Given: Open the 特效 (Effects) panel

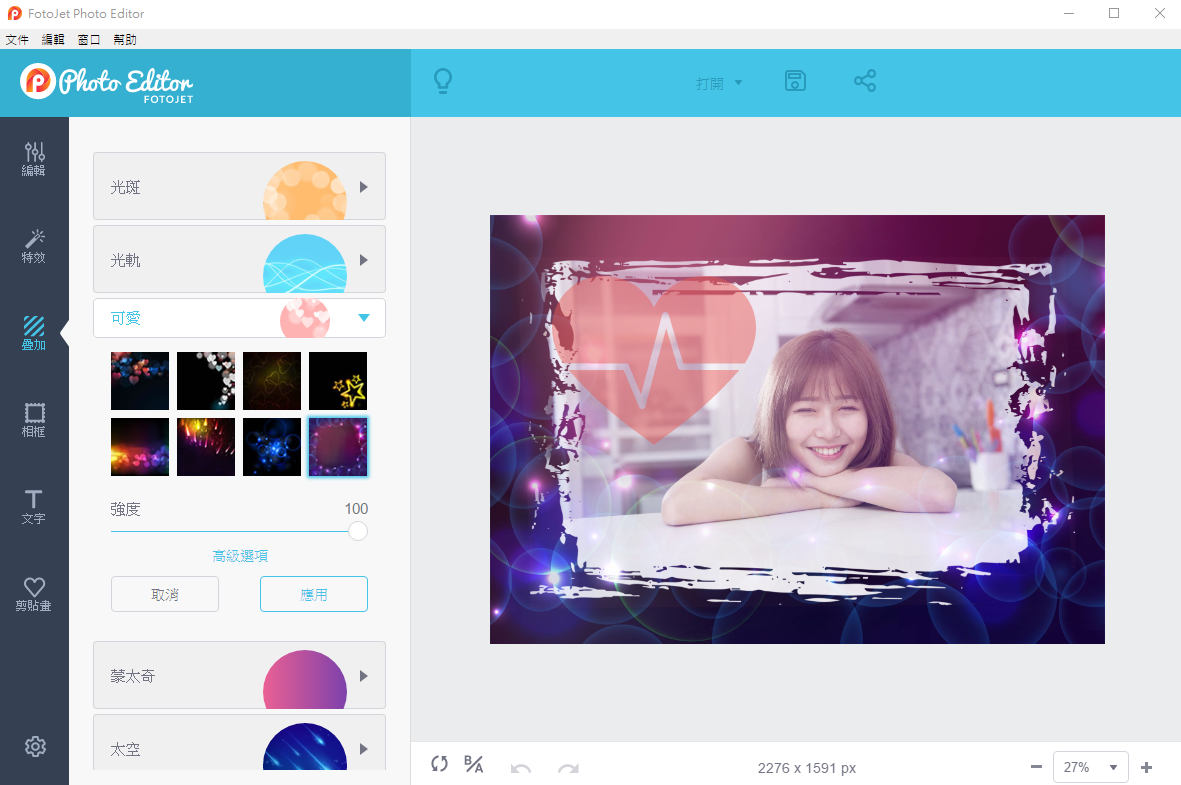Looking at the screenshot, I should tap(34, 246).
